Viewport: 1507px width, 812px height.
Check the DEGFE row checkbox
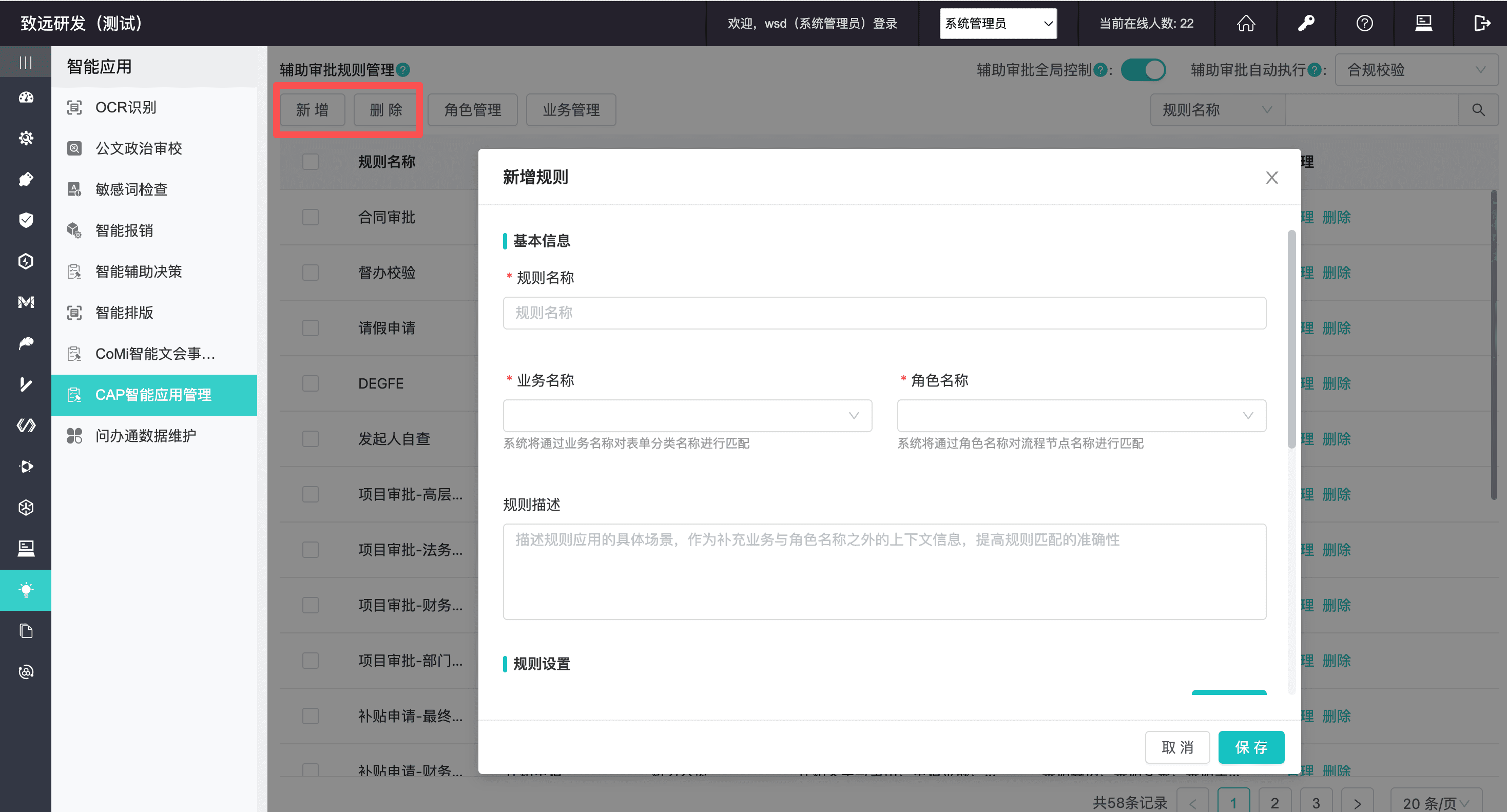[x=311, y=383]
